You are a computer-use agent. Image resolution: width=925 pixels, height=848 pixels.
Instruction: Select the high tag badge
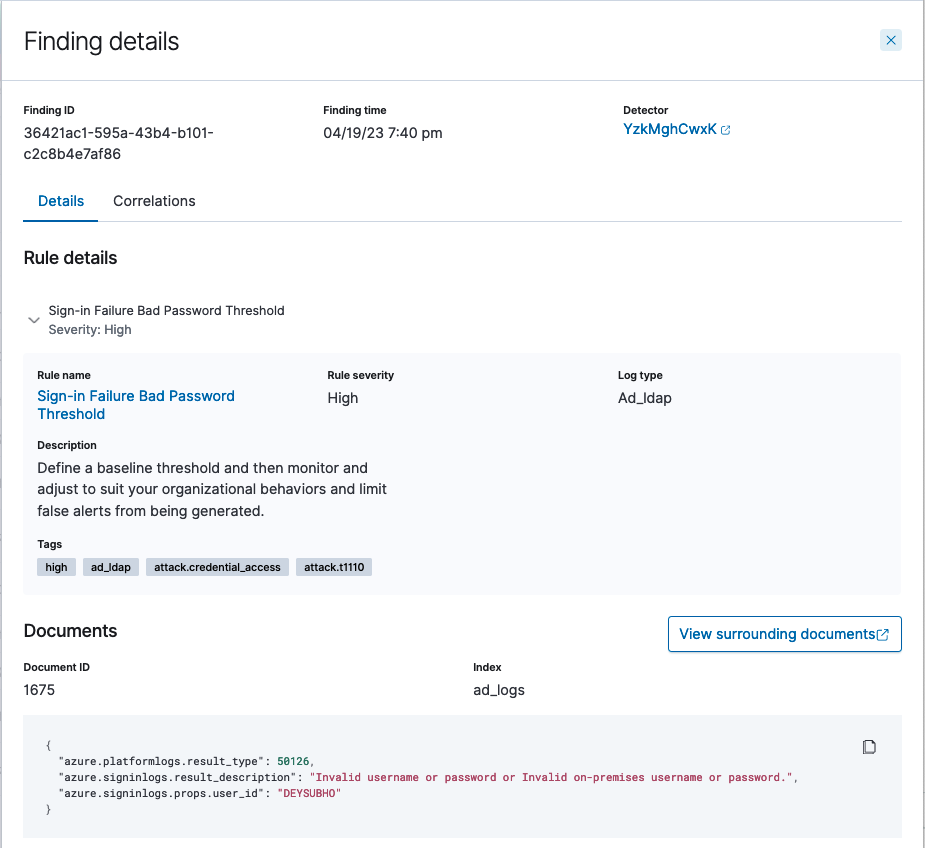(55, 567)
